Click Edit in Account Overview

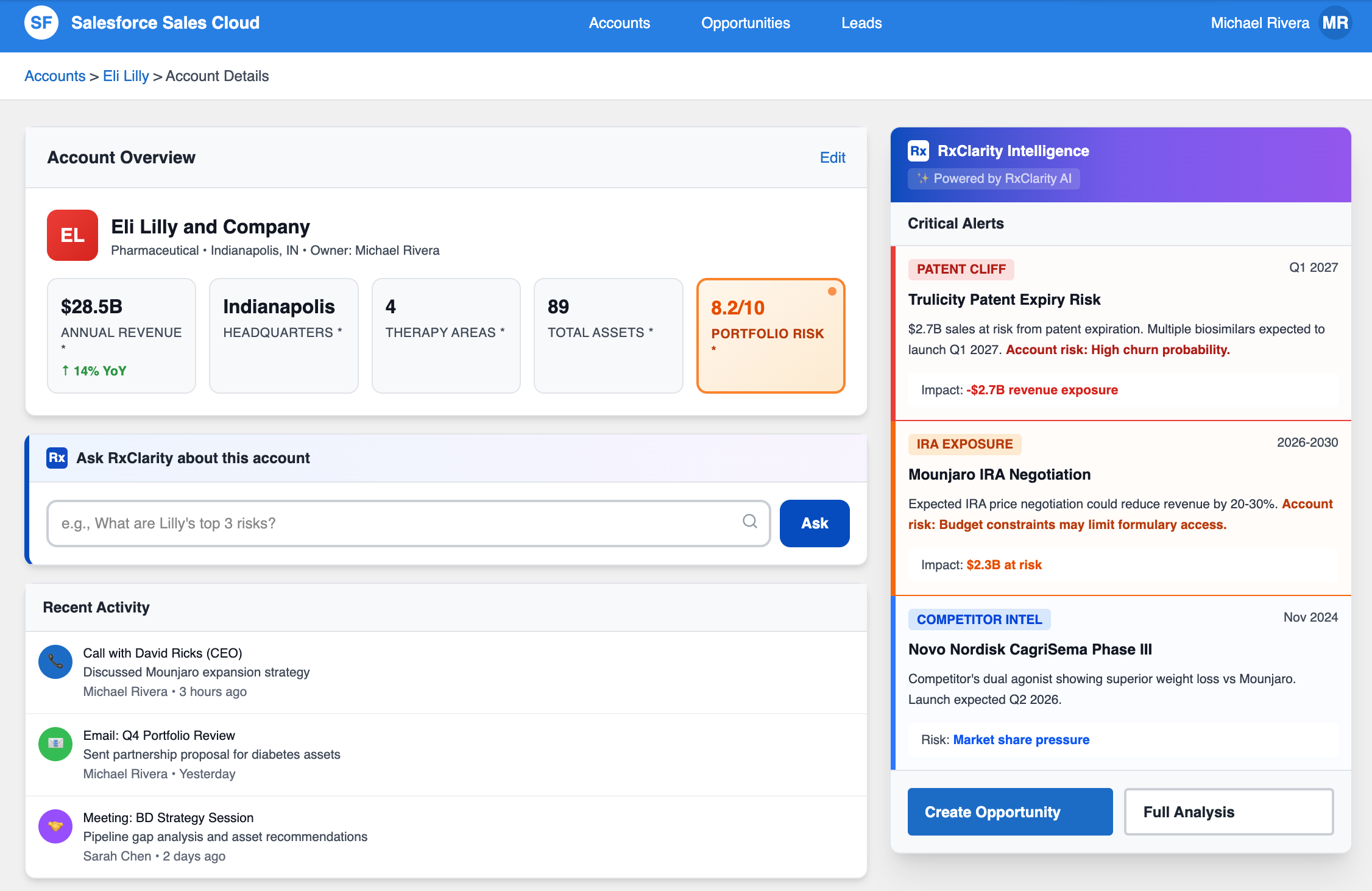click(832, 158)
